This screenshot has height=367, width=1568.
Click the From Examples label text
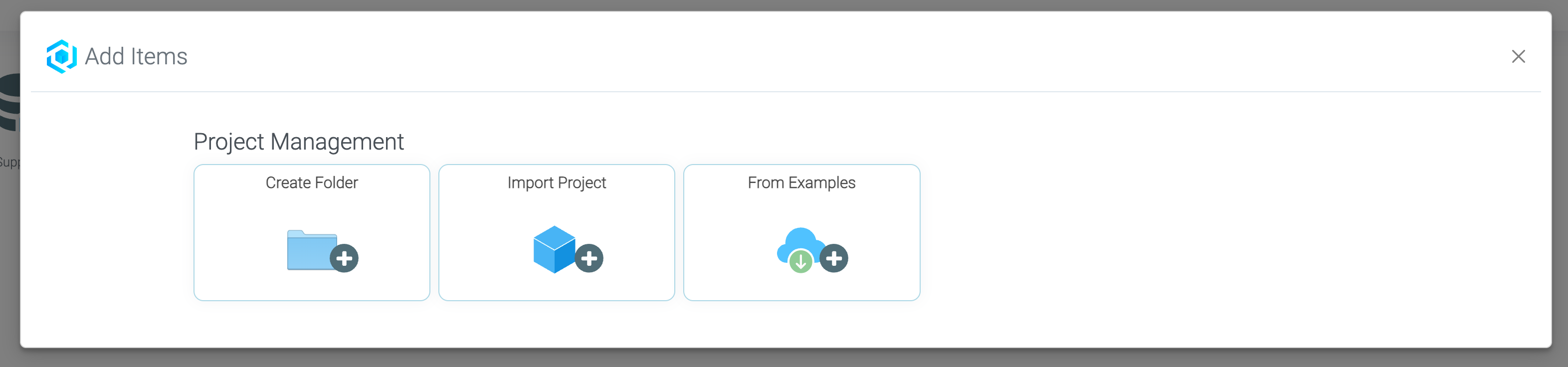click(801, 182)
